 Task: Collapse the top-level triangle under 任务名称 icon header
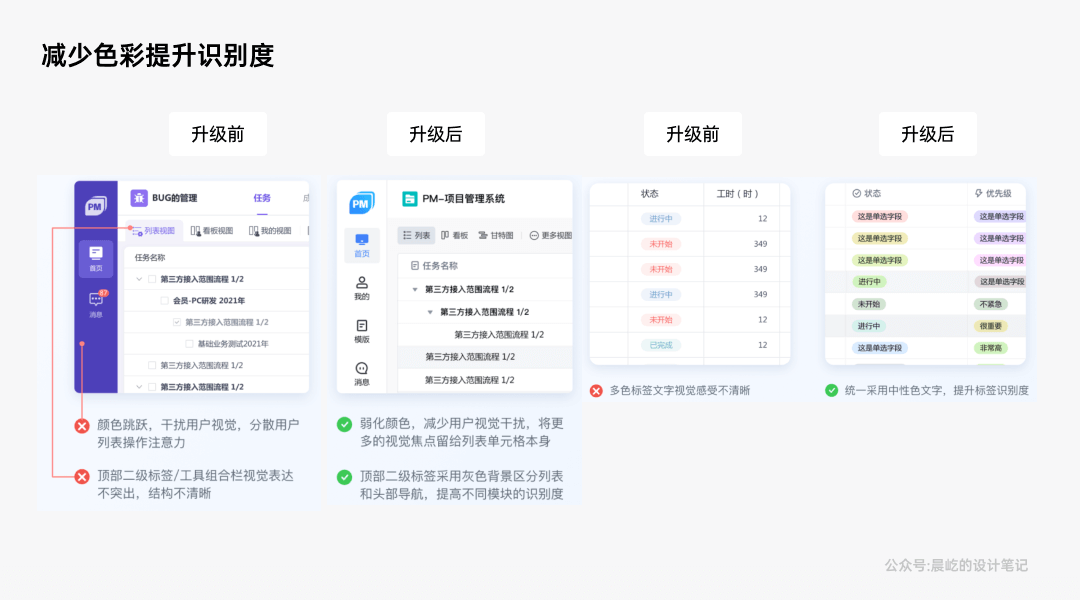coord(415,289)
